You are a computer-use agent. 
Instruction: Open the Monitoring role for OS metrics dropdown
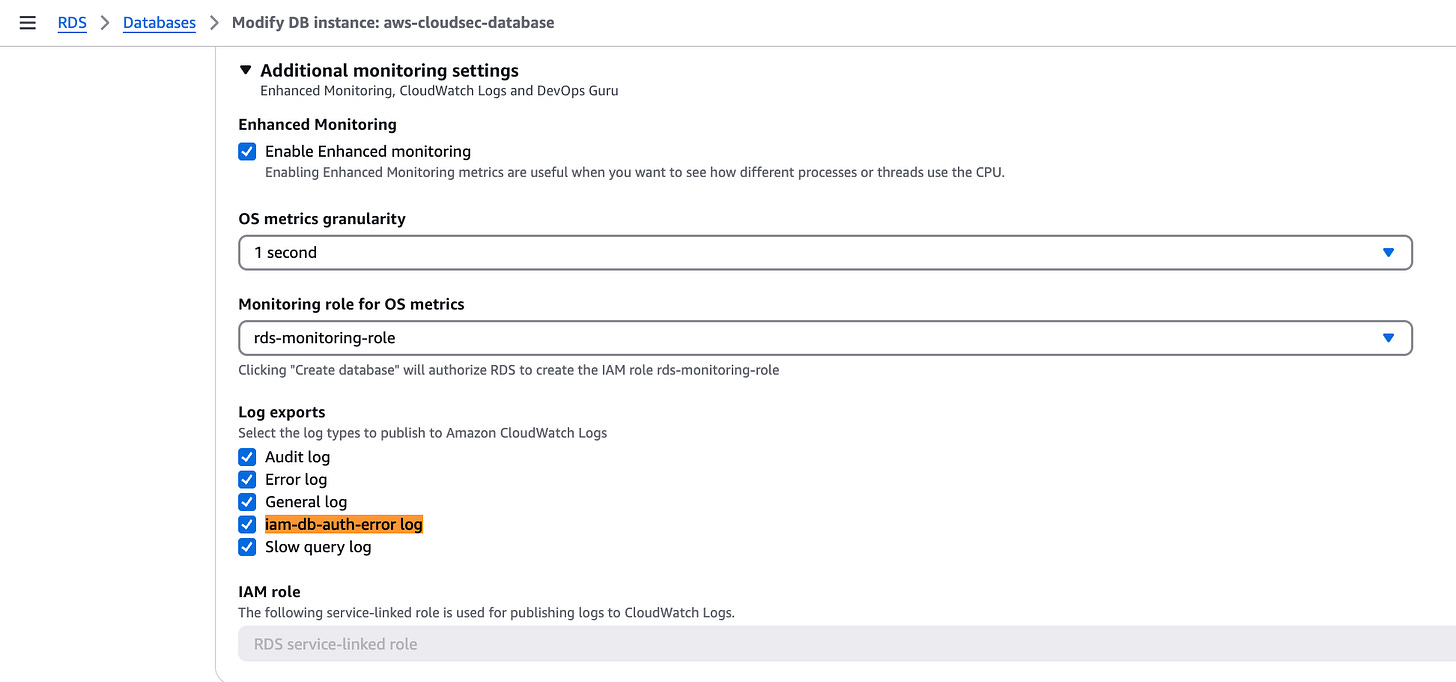(x=825, y=338)
